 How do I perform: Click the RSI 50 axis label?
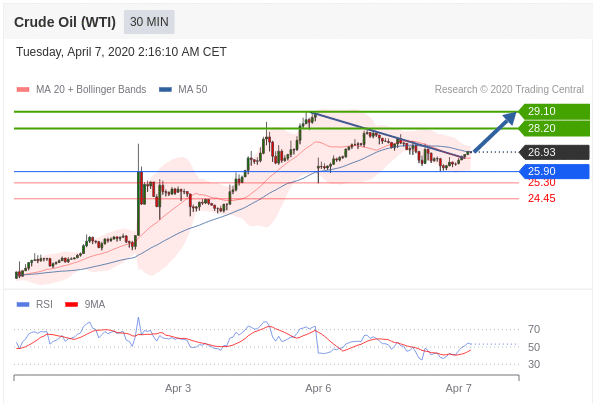[534, 347]
